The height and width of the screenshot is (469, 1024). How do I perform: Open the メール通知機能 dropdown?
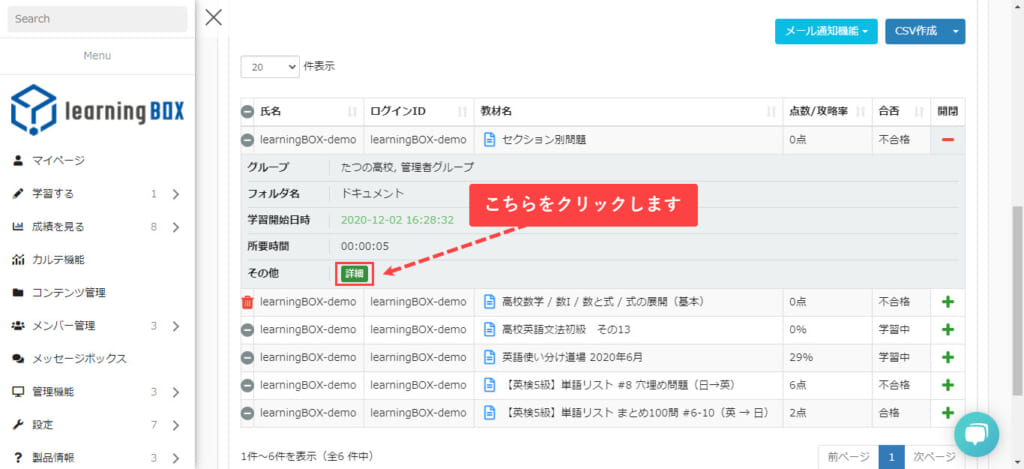[826, 32]
